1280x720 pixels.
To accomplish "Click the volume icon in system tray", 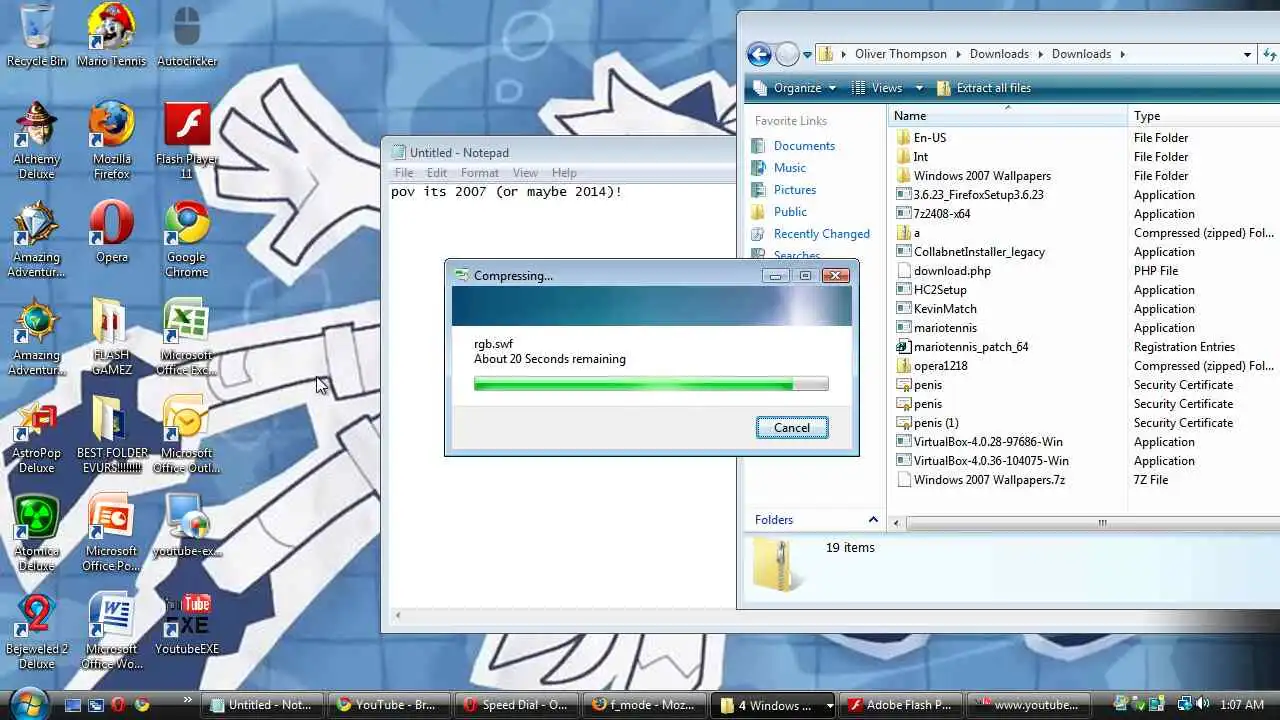I will (1202, 704).
